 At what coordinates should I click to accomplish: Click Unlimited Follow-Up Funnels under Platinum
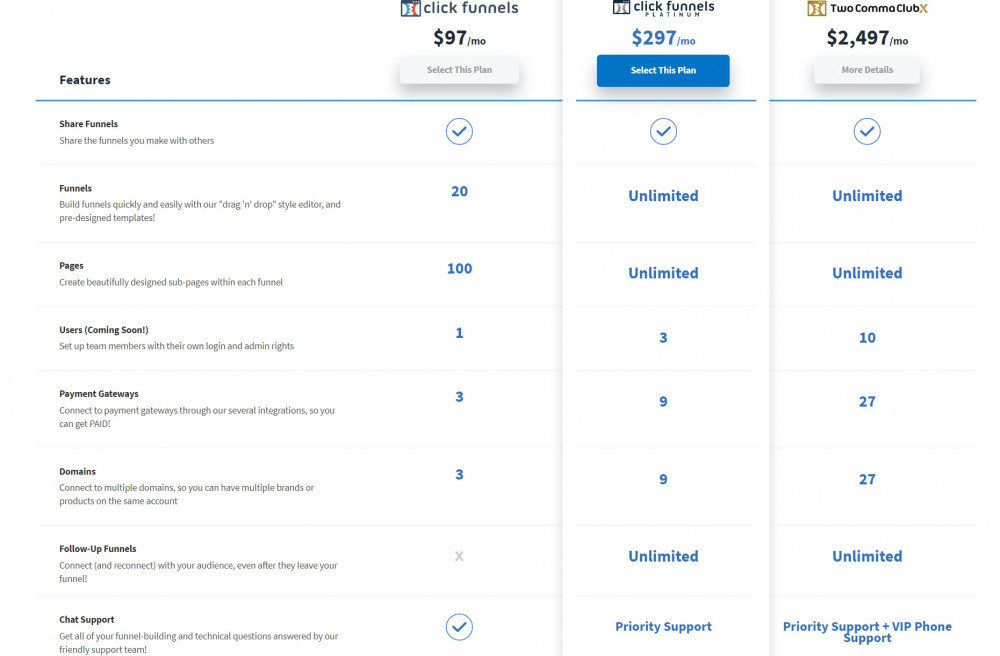pyautogui.click(x=663, y=556)
